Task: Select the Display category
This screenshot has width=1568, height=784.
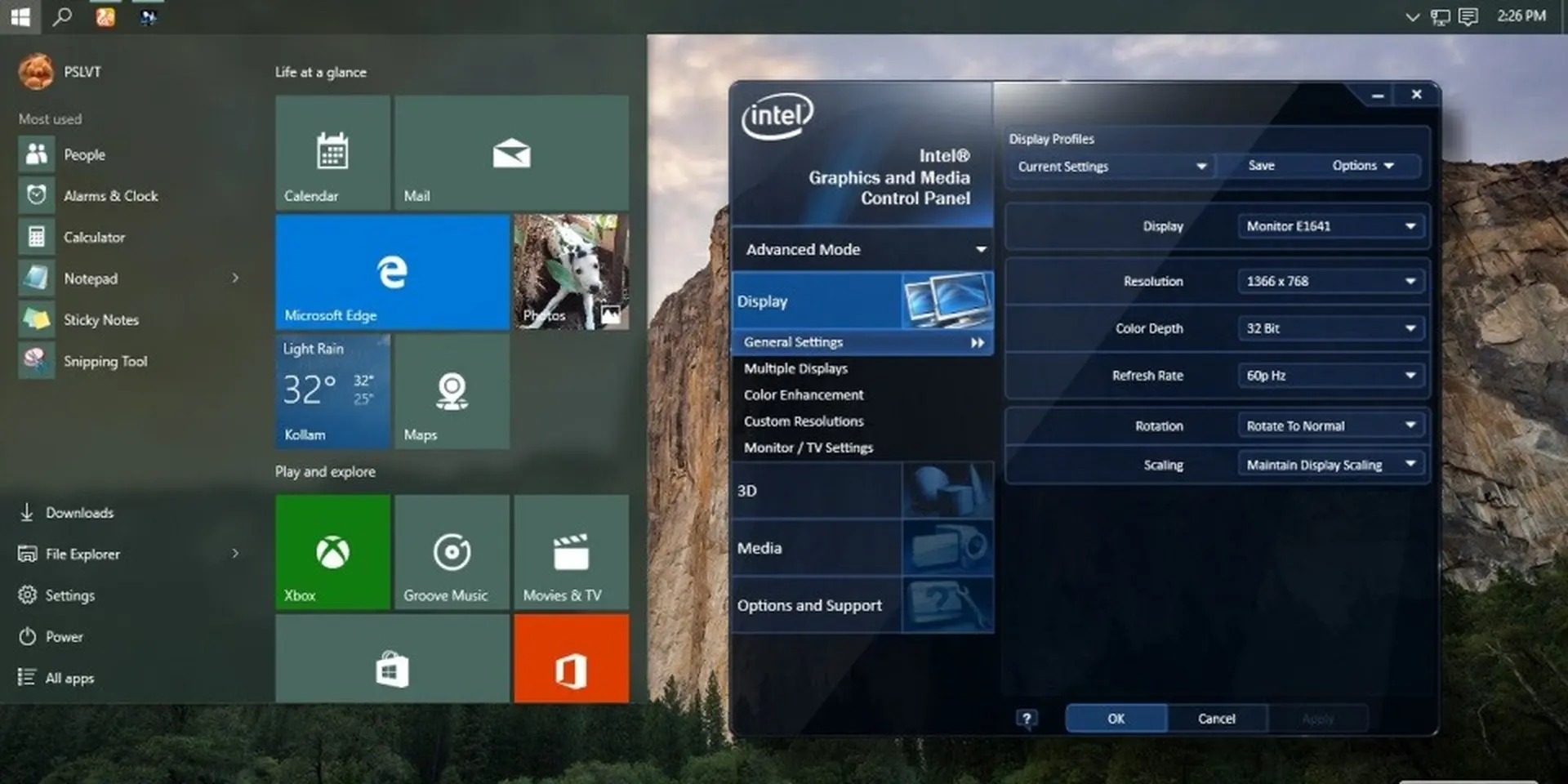Action: (x=862, y=301)
